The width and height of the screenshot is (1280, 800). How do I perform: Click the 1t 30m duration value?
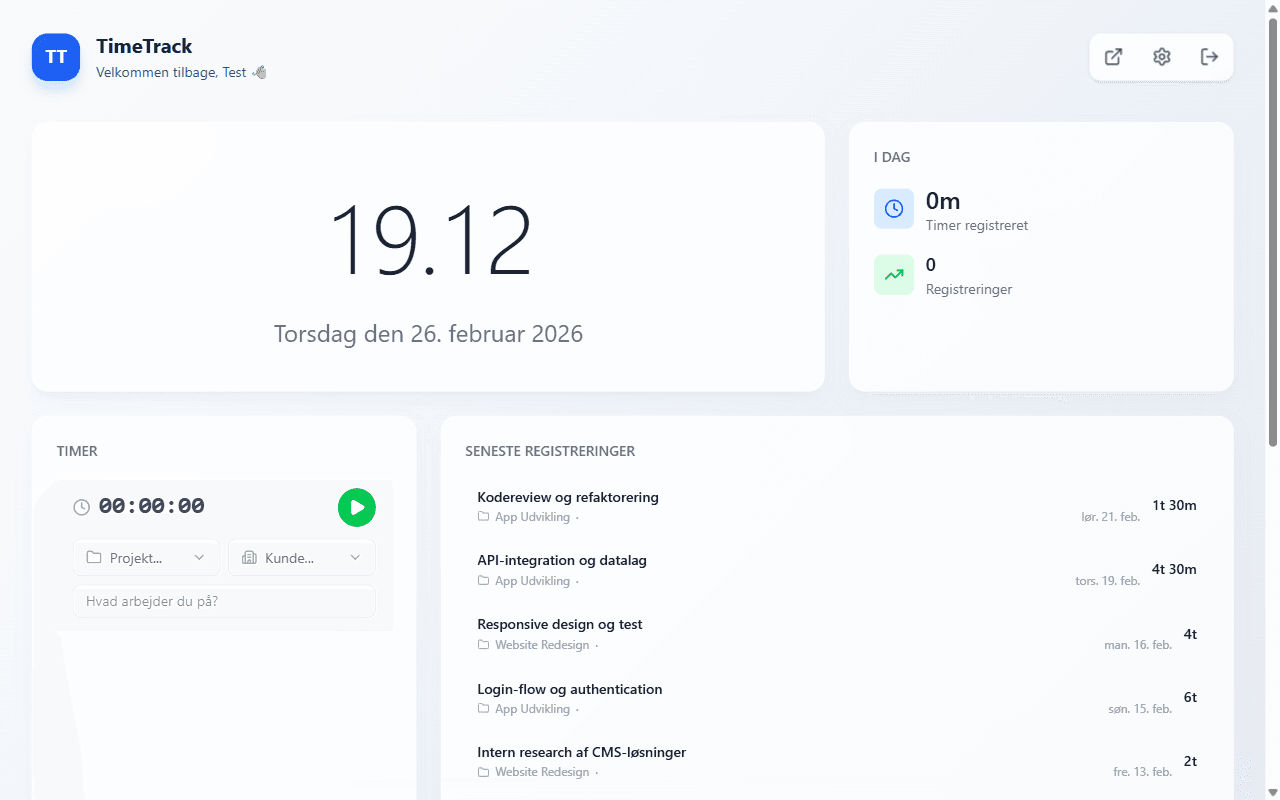1174,505
